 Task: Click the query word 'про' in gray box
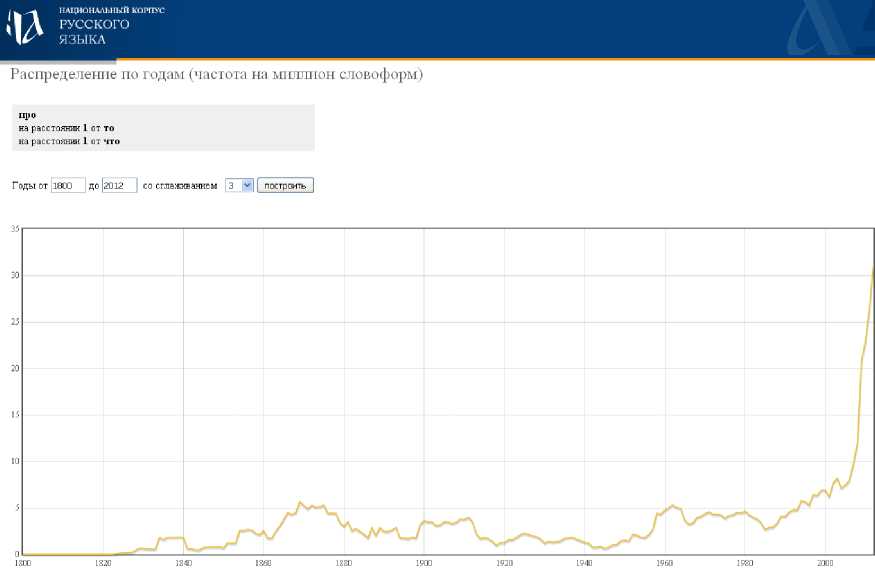point(27,115)
